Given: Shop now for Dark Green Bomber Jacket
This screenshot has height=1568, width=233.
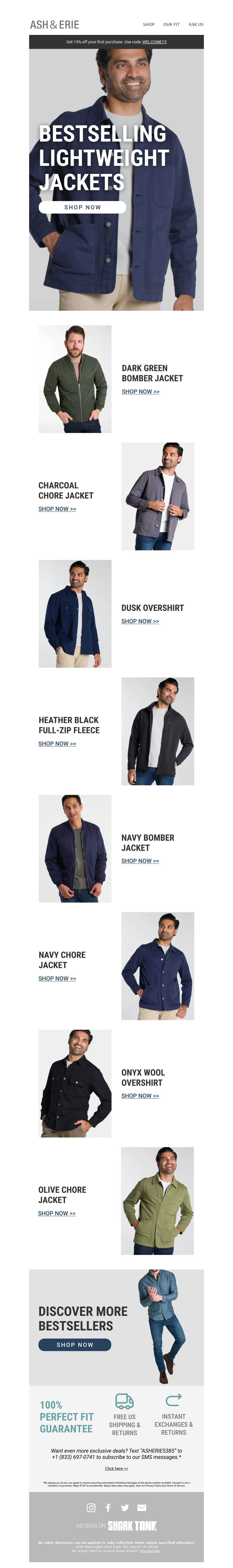Looking at the screenshot, I should click(x=140, y=391).
